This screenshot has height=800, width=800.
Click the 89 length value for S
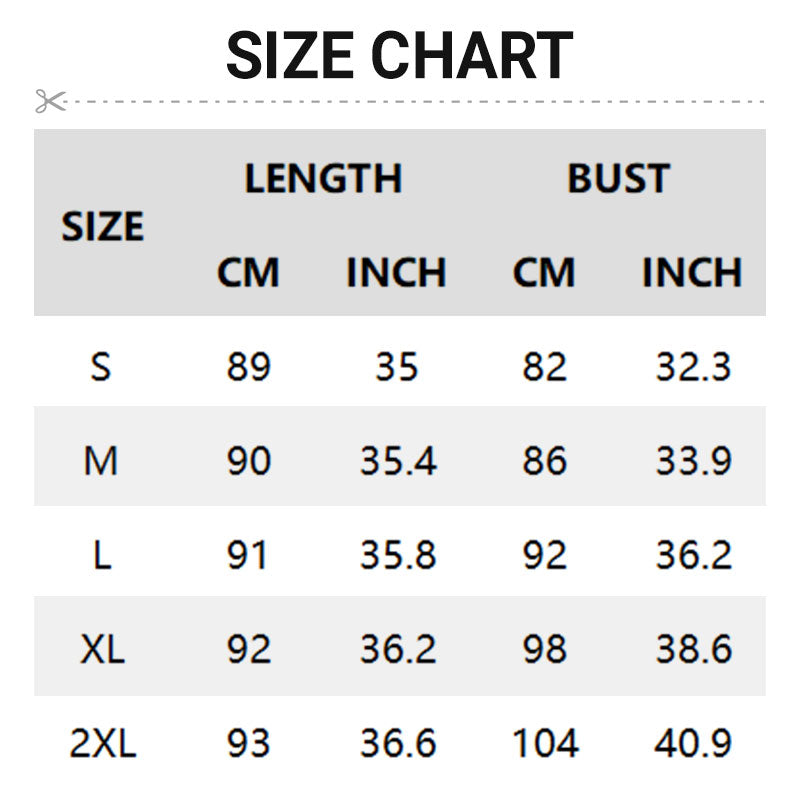click(x=248, y=367)
